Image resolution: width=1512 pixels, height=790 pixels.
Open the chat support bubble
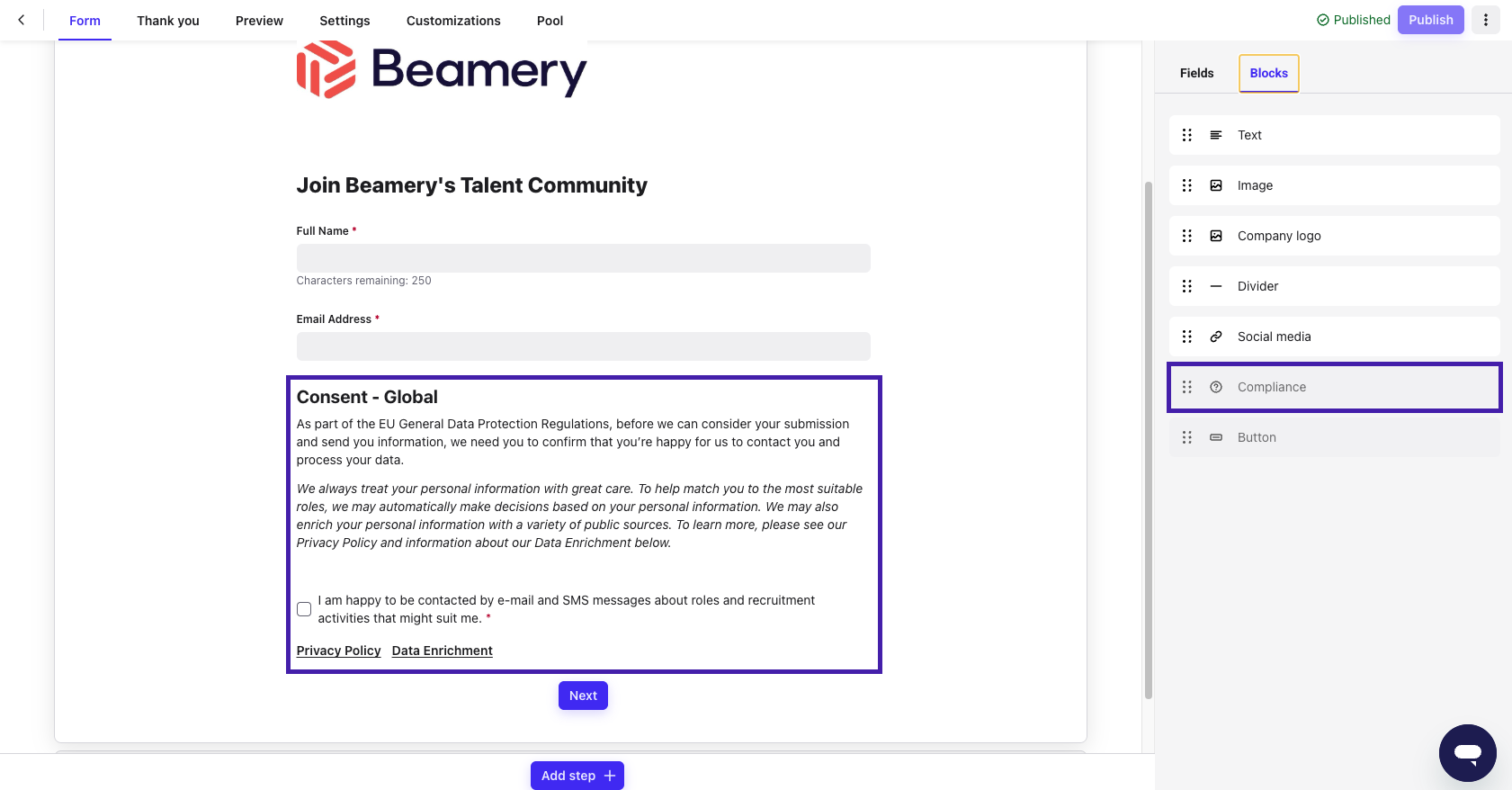click(1468, 753)
